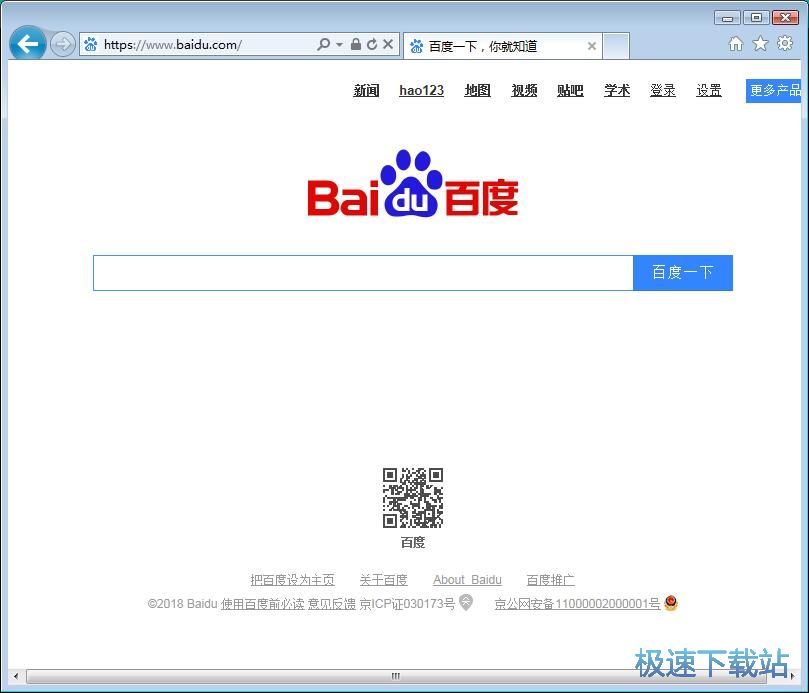Open the 使用百度前必读 link
The height and width of the screenshot is (693, 809).
pyautogui.click(x=263, y=604)
